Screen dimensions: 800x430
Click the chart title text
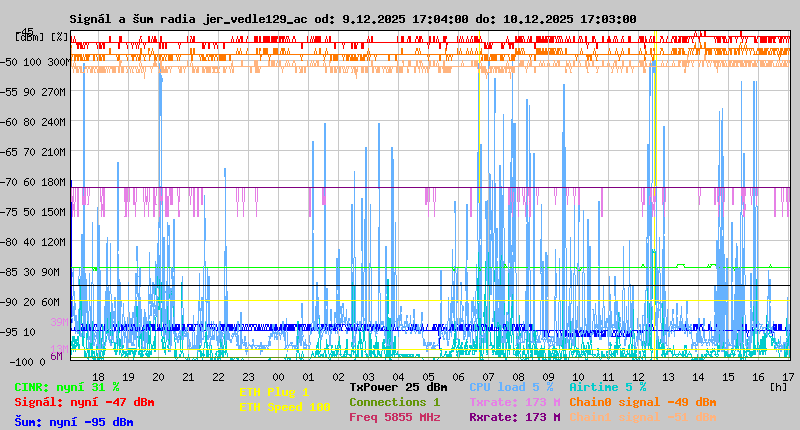coord(352,19)
